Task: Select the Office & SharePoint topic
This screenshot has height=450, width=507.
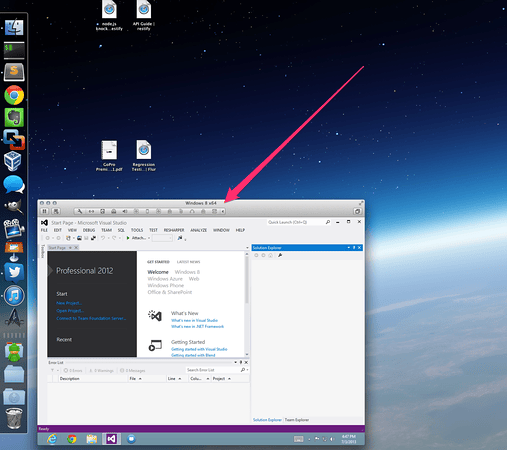Action: pyautogui.click(x=170, y=292)
